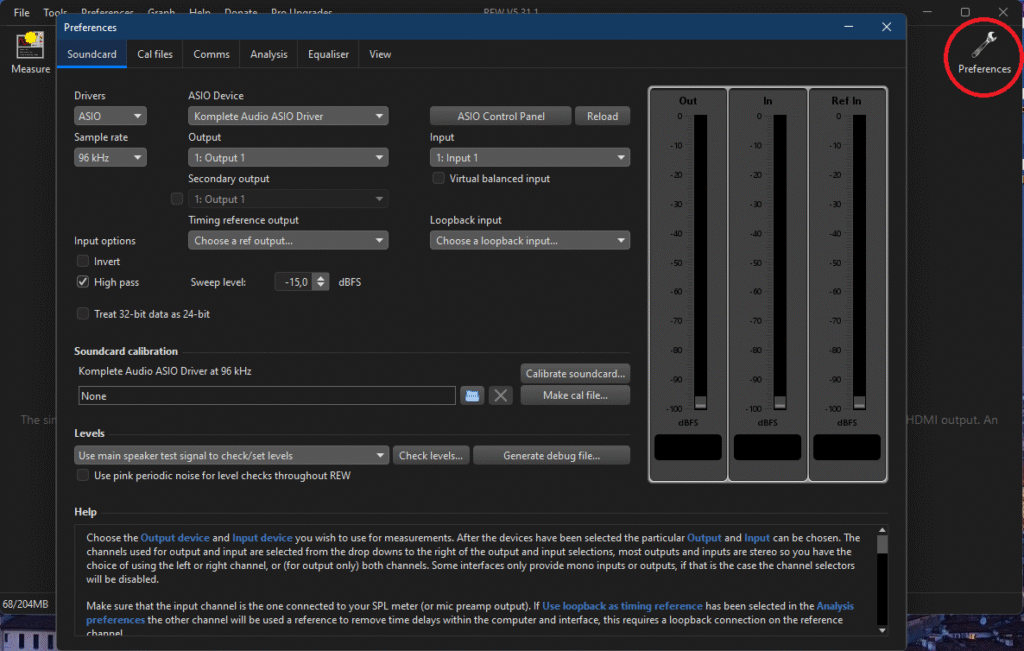
Task: Open the Drivers ASIO dropdown
Action: click(110, 117)
